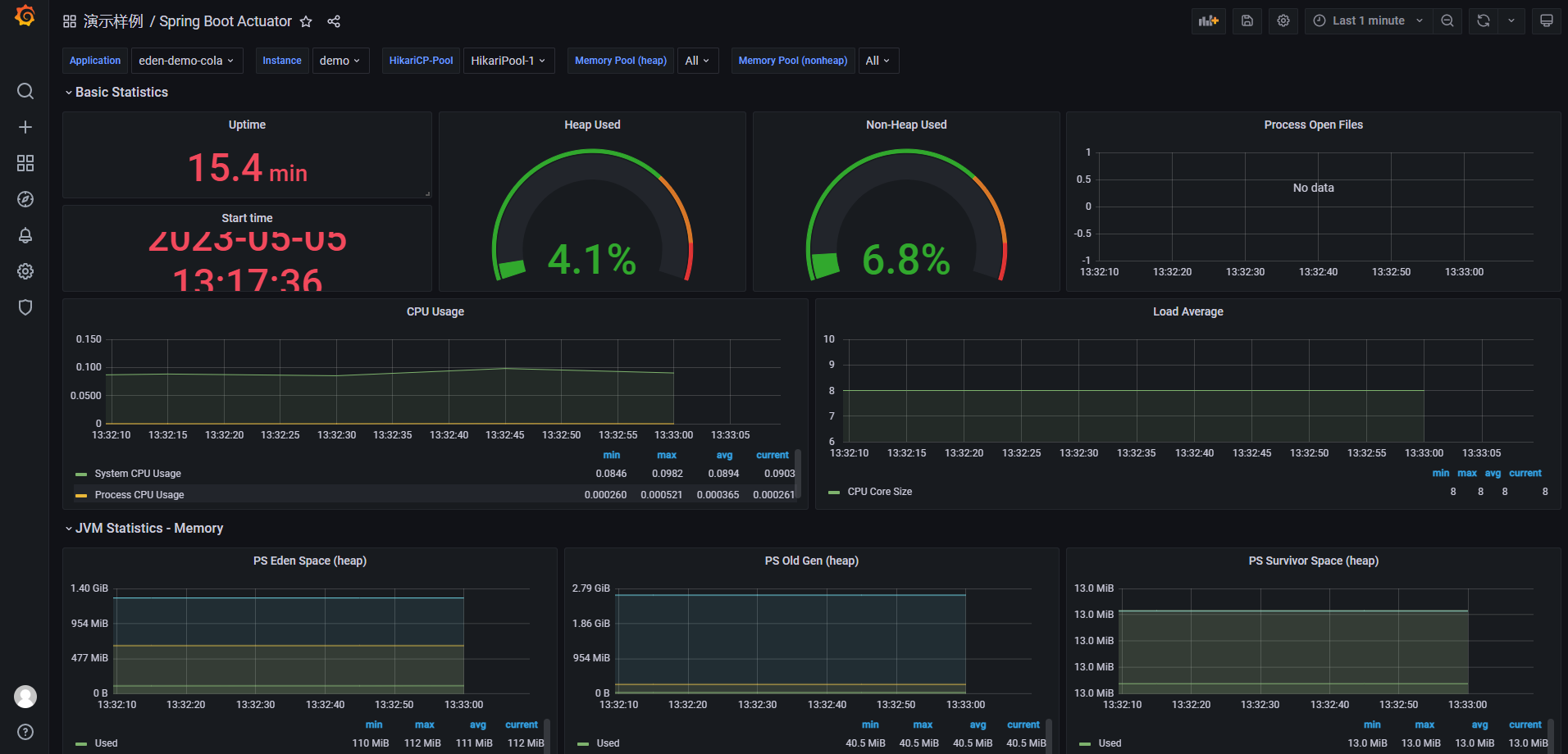Open the Configuration gear in sidebar

coord(25,271)
